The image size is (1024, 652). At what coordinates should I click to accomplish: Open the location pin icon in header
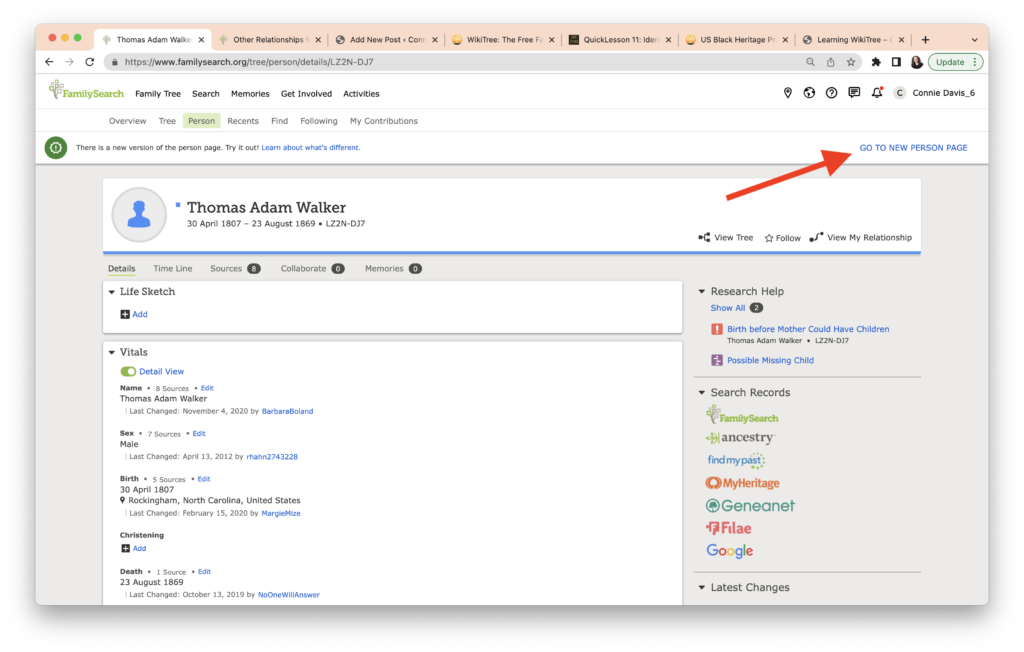(x=788, y=93)
